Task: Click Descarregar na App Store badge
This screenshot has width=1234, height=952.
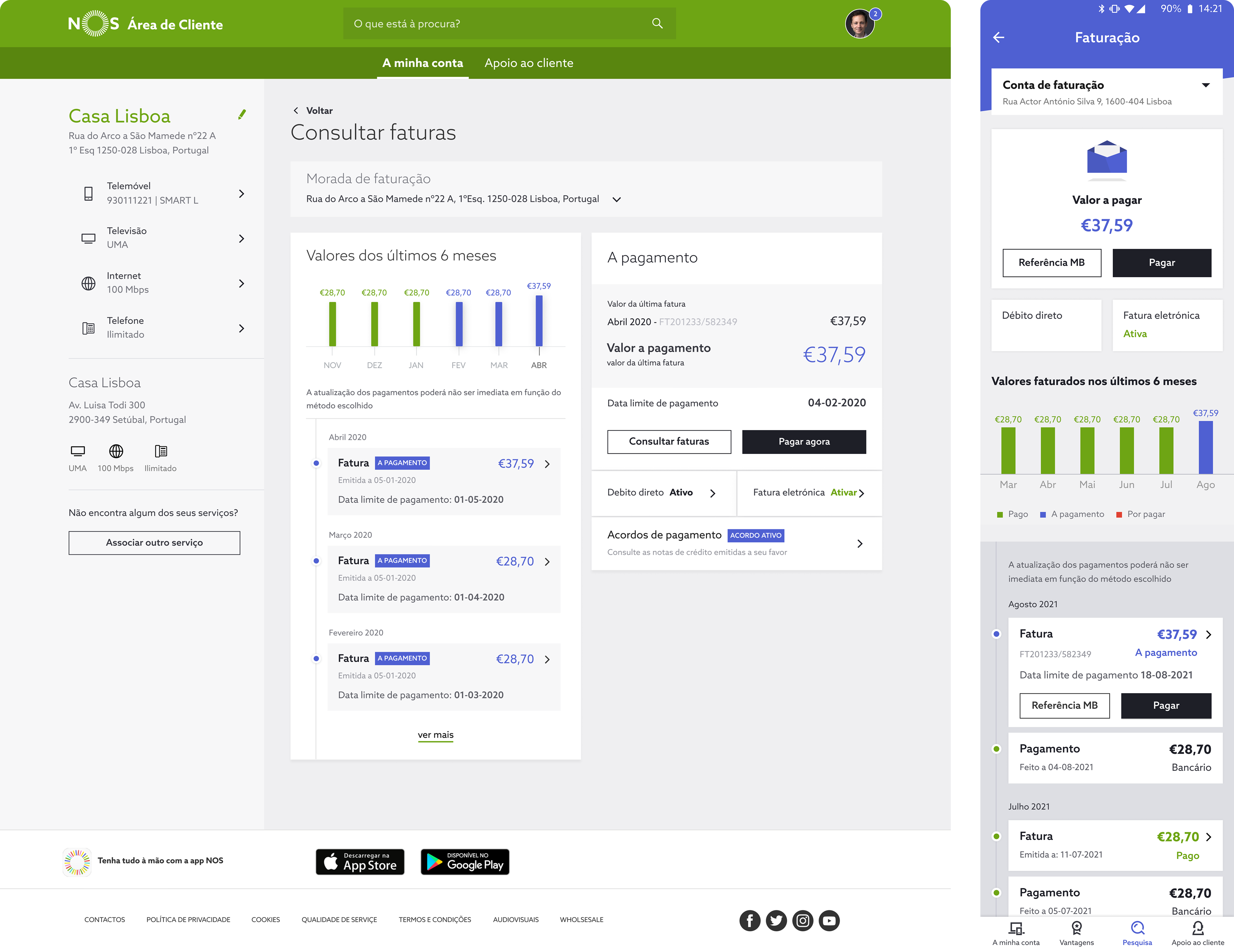Action: pyautogui.click(x=360, y=862)
